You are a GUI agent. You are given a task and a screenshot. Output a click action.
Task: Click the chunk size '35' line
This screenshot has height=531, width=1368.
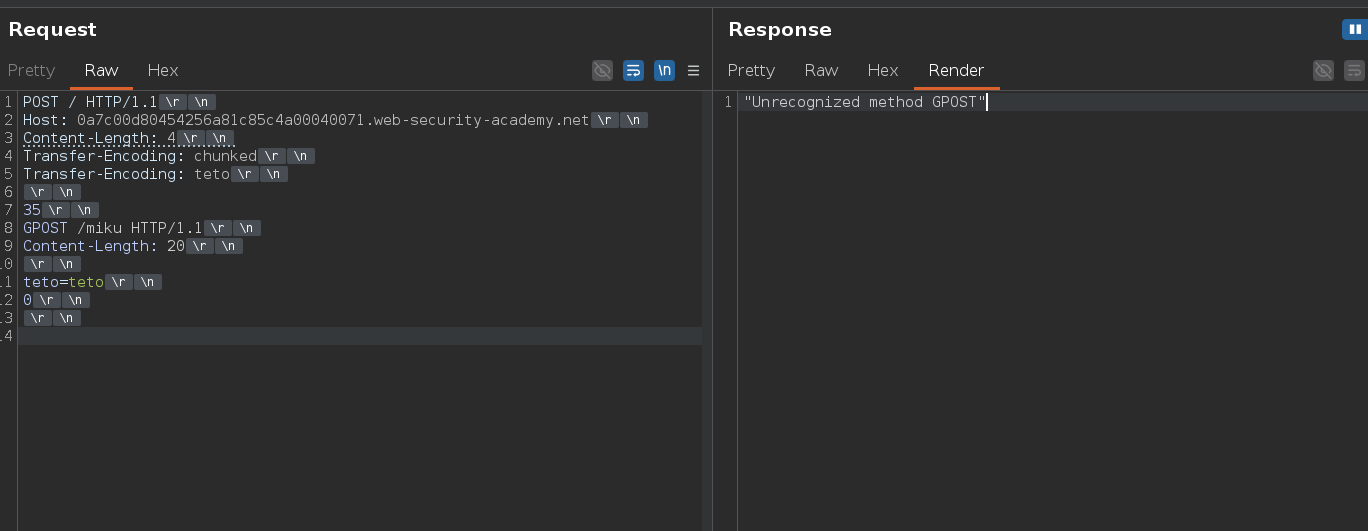[x=60, y=210]
